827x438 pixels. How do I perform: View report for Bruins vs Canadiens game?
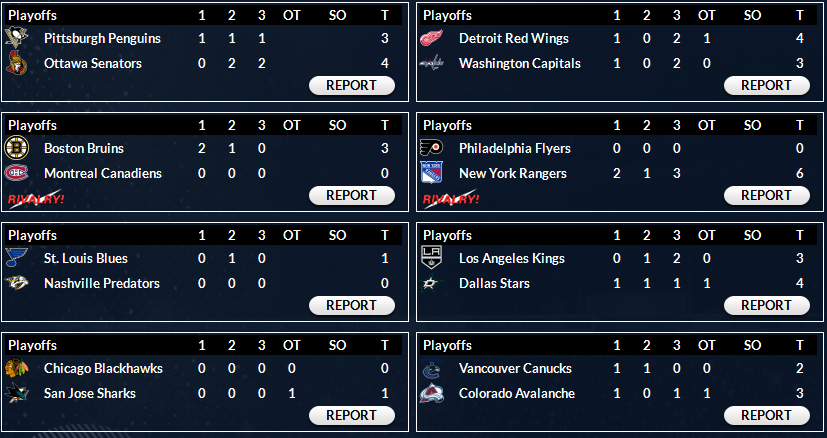point(351,195)
